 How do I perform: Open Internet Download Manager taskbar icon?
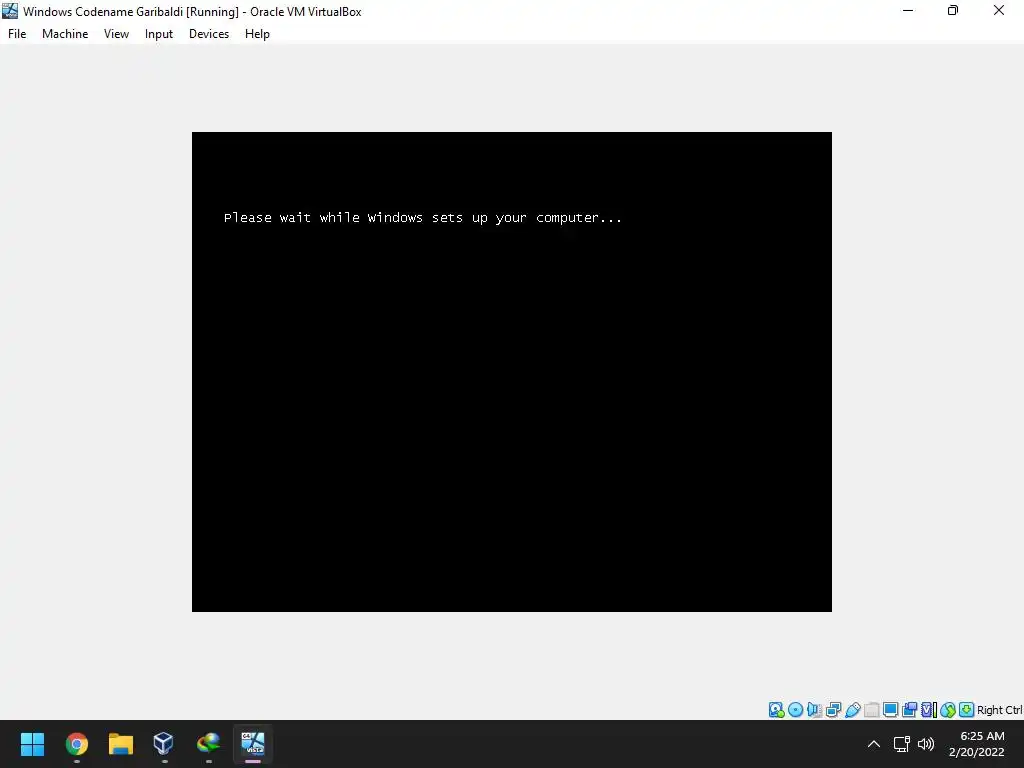click(208, 744)
